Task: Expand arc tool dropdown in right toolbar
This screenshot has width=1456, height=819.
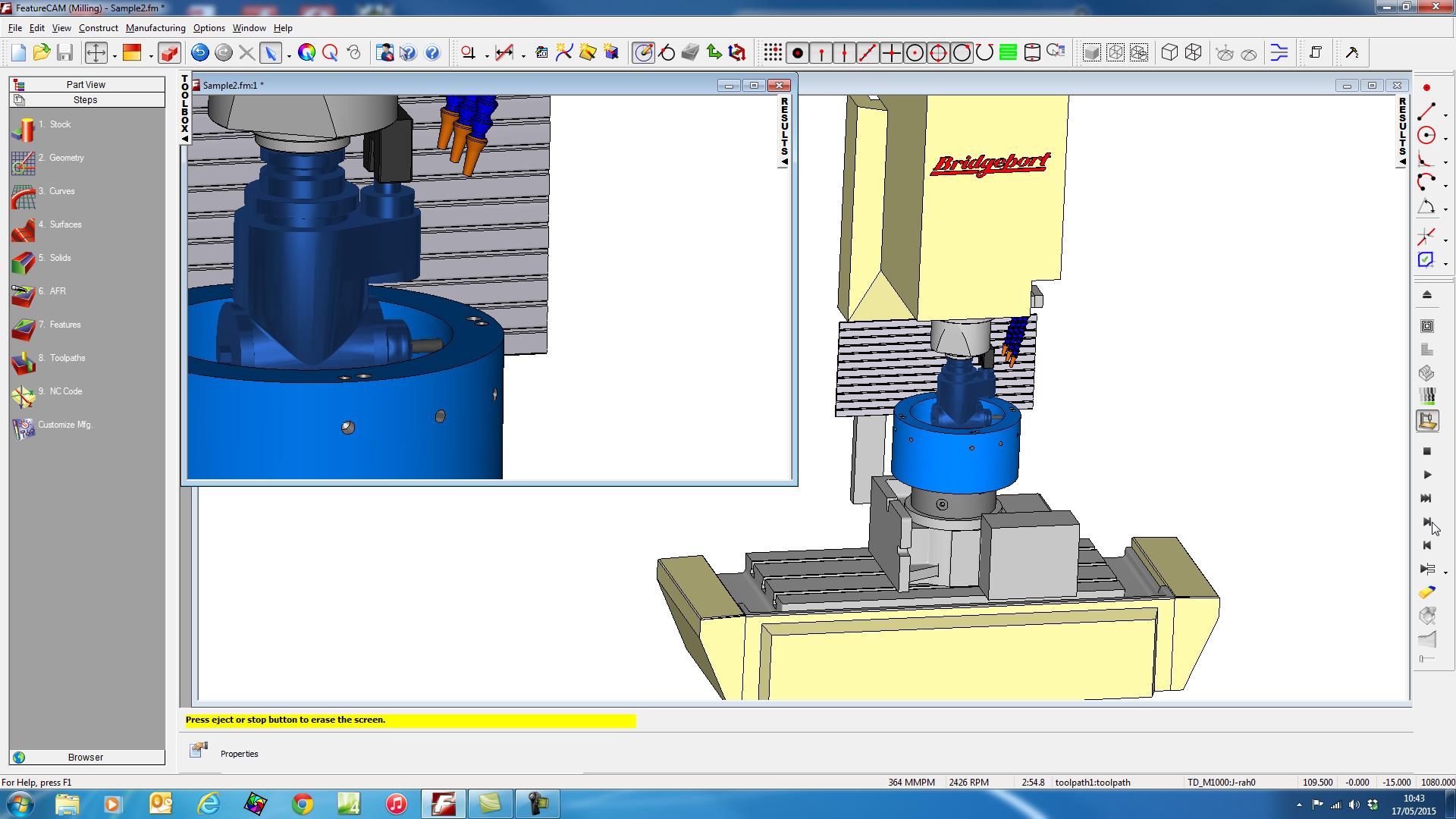Action: pyautogui.click(x=1445, y=185)
